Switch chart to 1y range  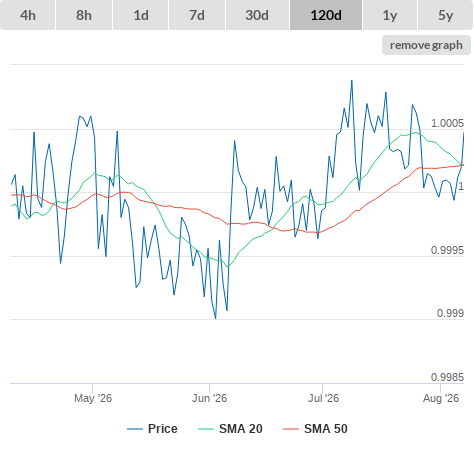pos(390,15)
